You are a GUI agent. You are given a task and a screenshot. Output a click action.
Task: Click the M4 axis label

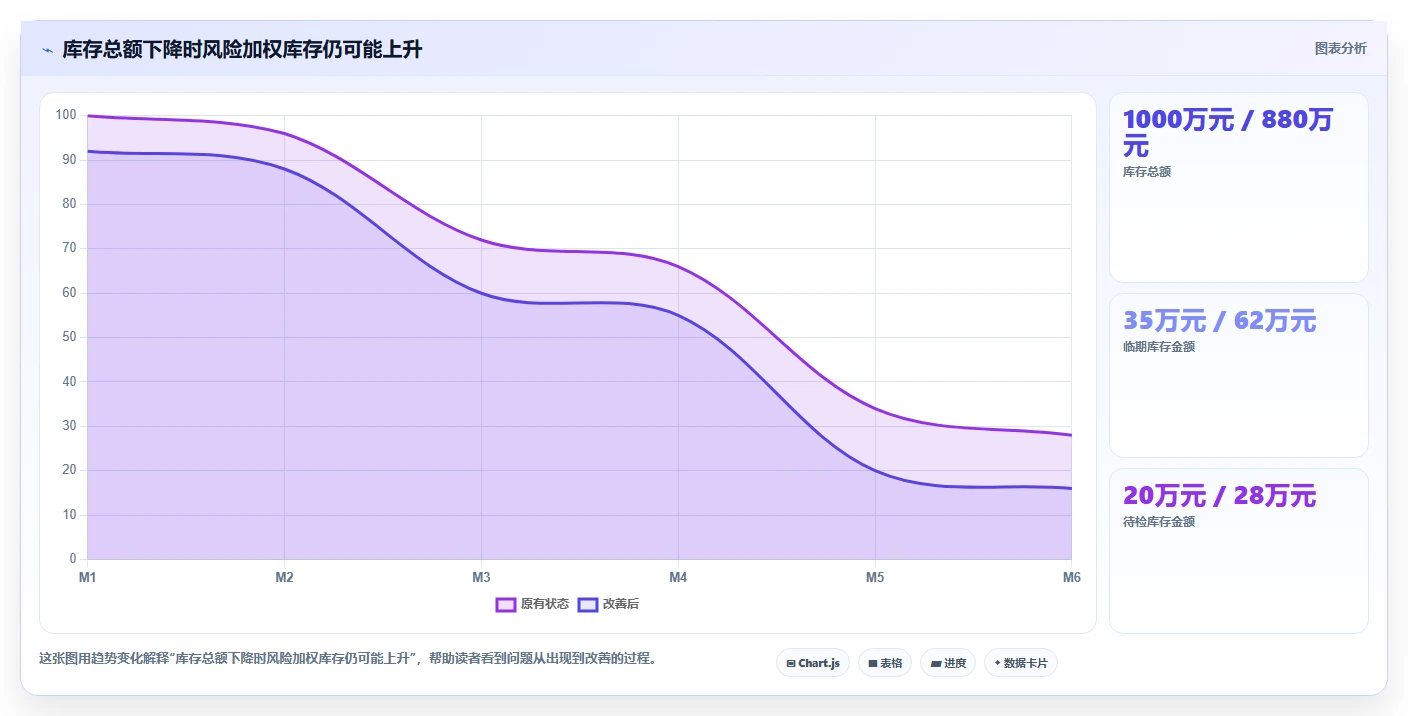coord(678,577)
